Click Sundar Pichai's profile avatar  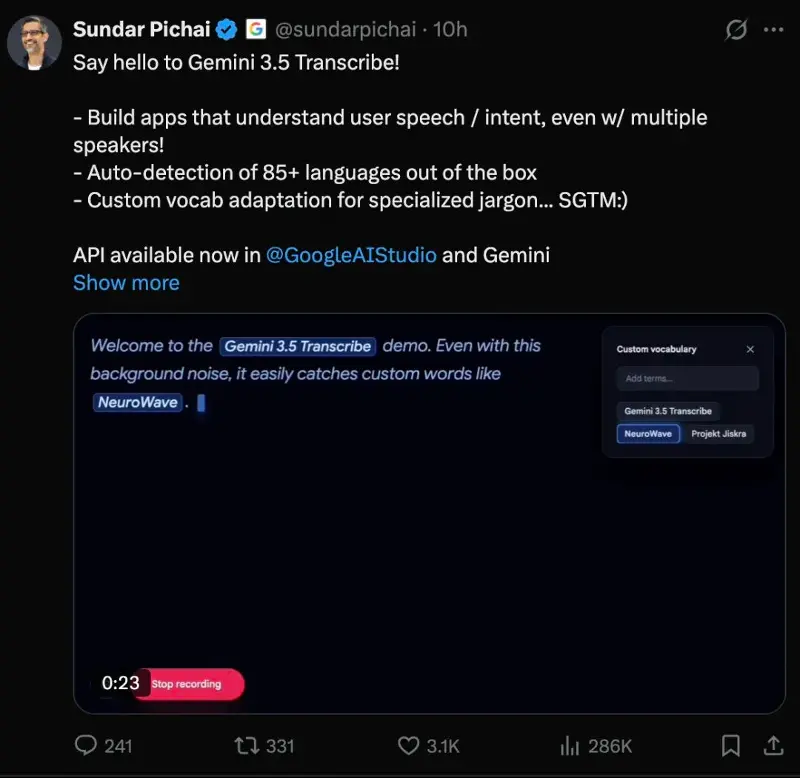click(x=34, y=42)
